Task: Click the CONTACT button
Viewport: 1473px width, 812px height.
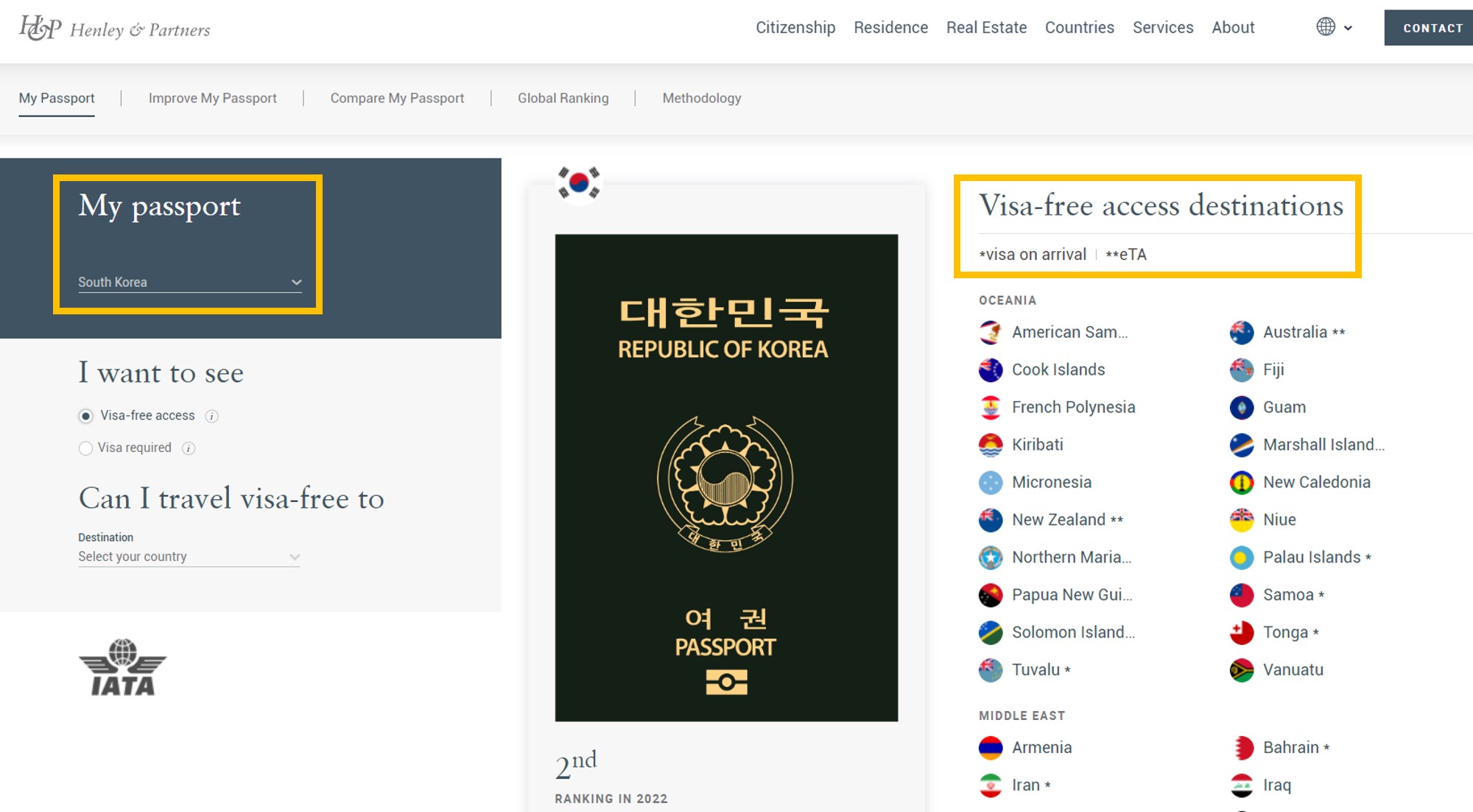Action: [x=1431, y=28]
